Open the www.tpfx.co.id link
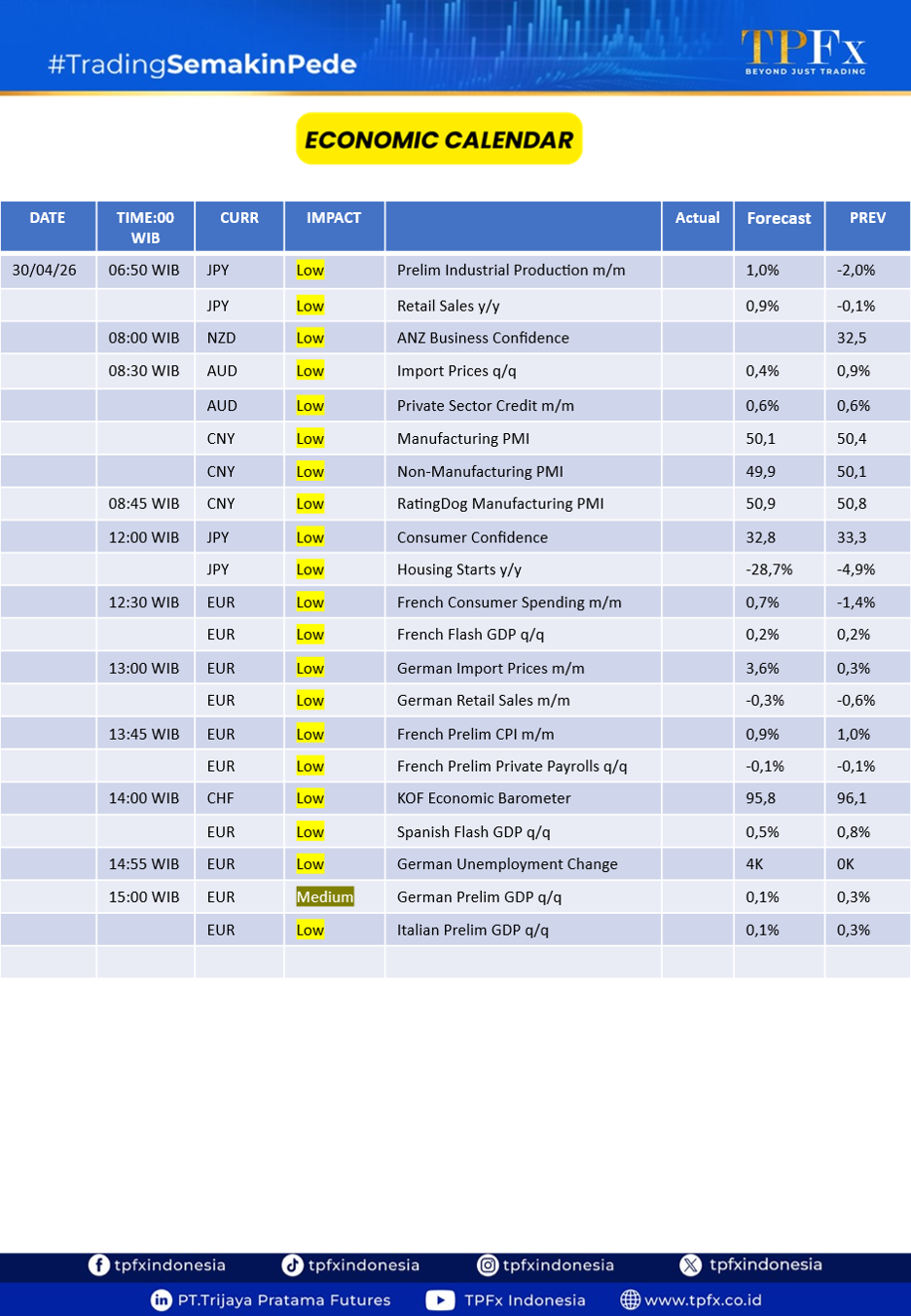 703,1299
